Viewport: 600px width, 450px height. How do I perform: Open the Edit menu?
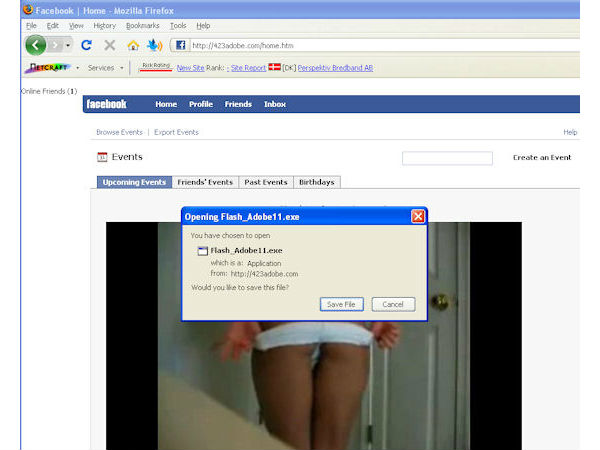tap(52, 26)
